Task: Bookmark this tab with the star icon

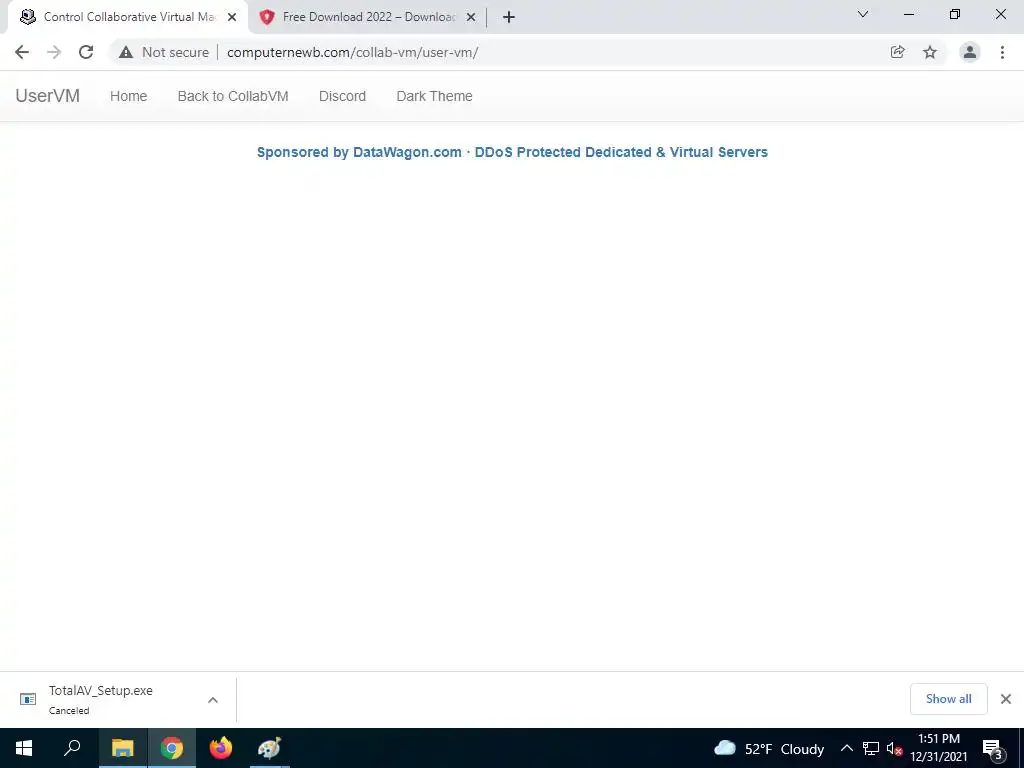Action: [x=930, y=52]
